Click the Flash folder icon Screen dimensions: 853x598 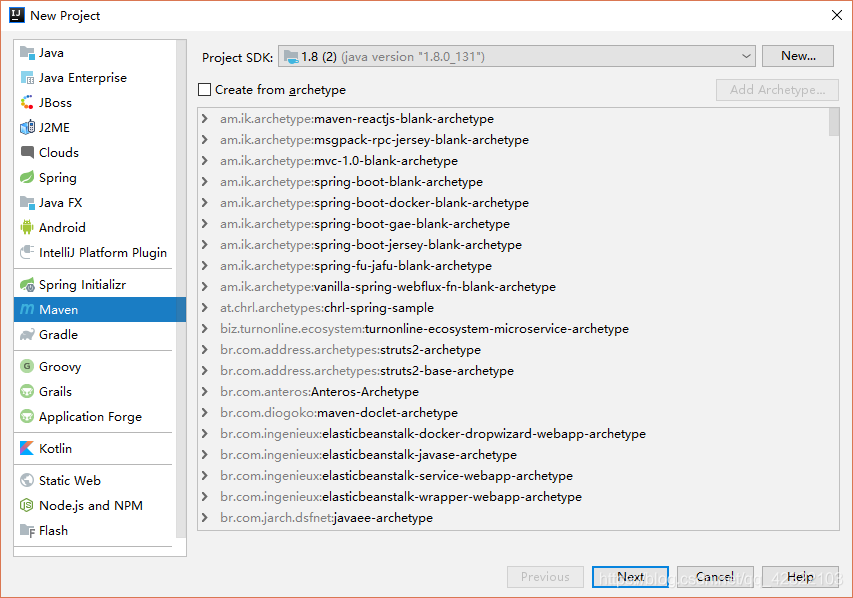(27, 531)
